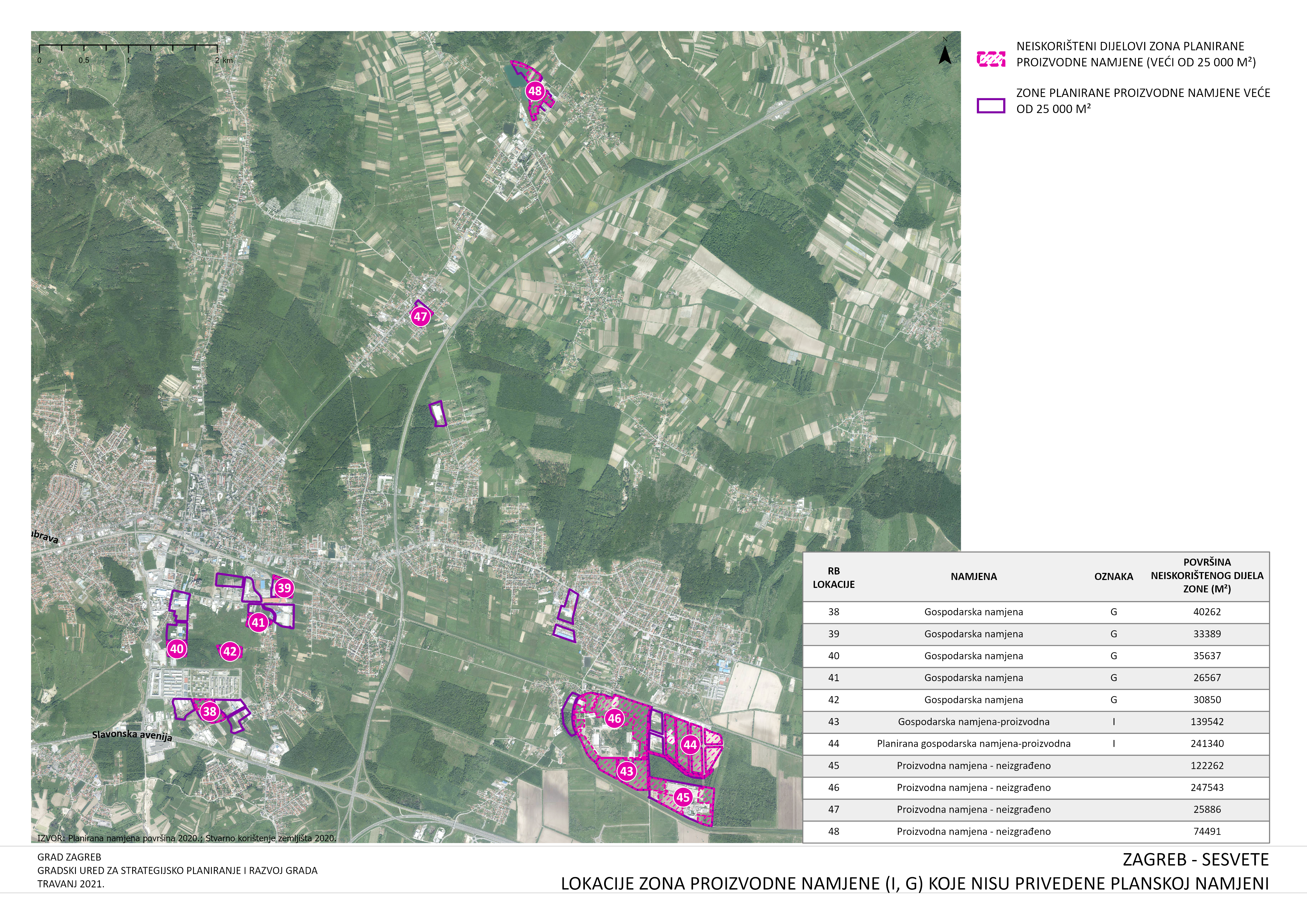Click location marker 48 on map
Viewport: 1307px width, 924px height.
[x=535, y=91]
